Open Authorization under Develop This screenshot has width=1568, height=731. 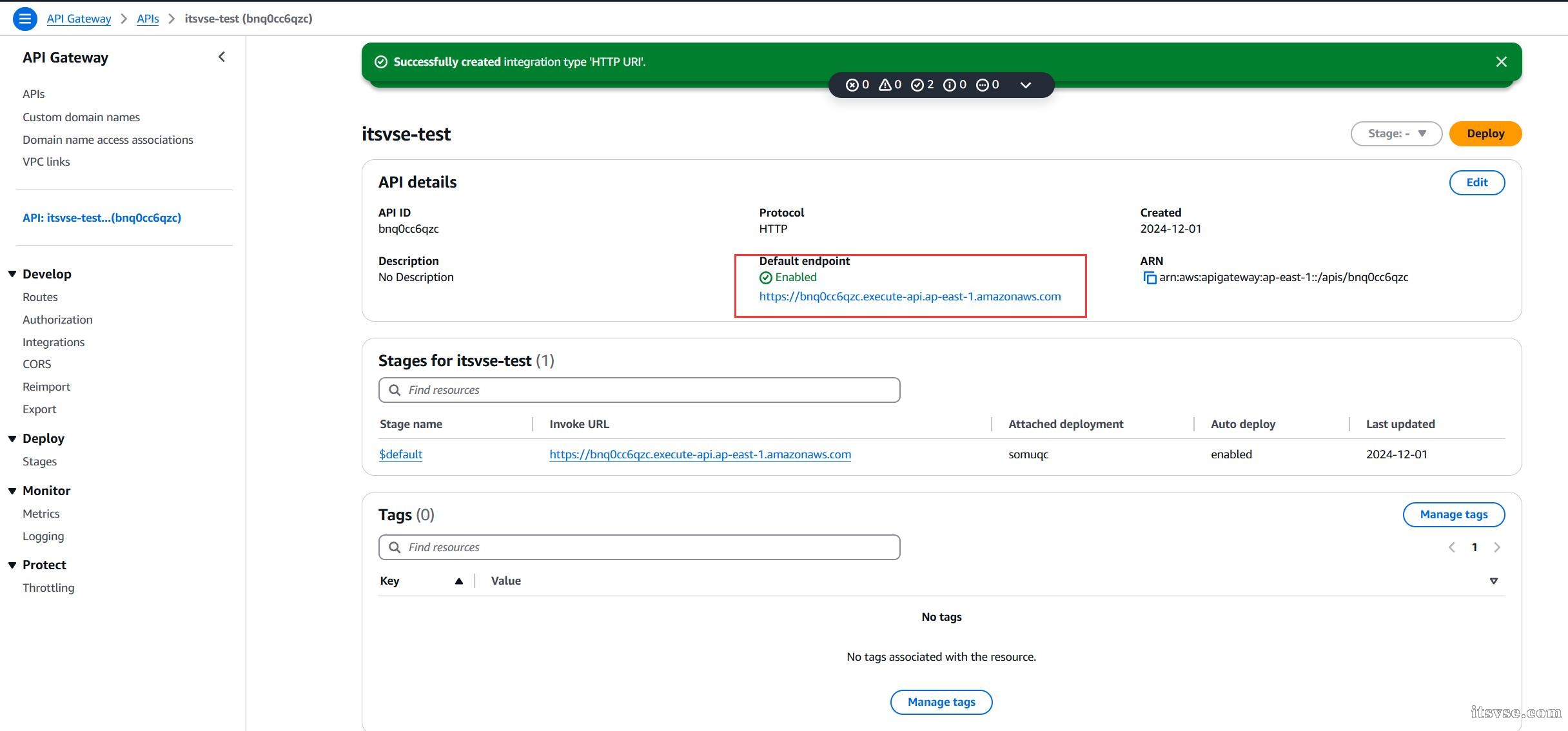(x=57, y=320)
